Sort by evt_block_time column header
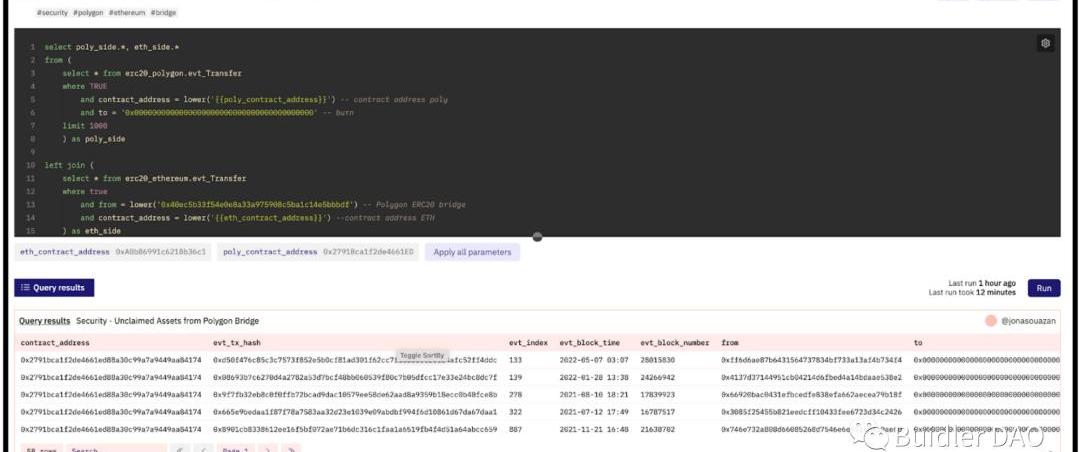1080x452 pixels. (x=591, y=342)
